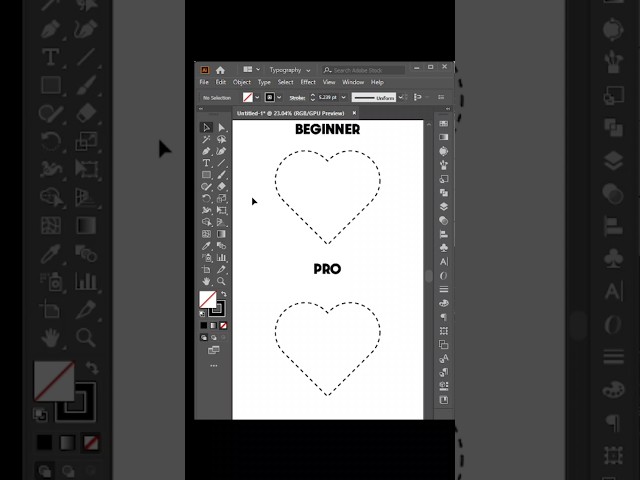The width and height of the screenshot is (640, 480).
Task: Select the Selection tool (black arrow)
Action: click(x=207, y=128)
